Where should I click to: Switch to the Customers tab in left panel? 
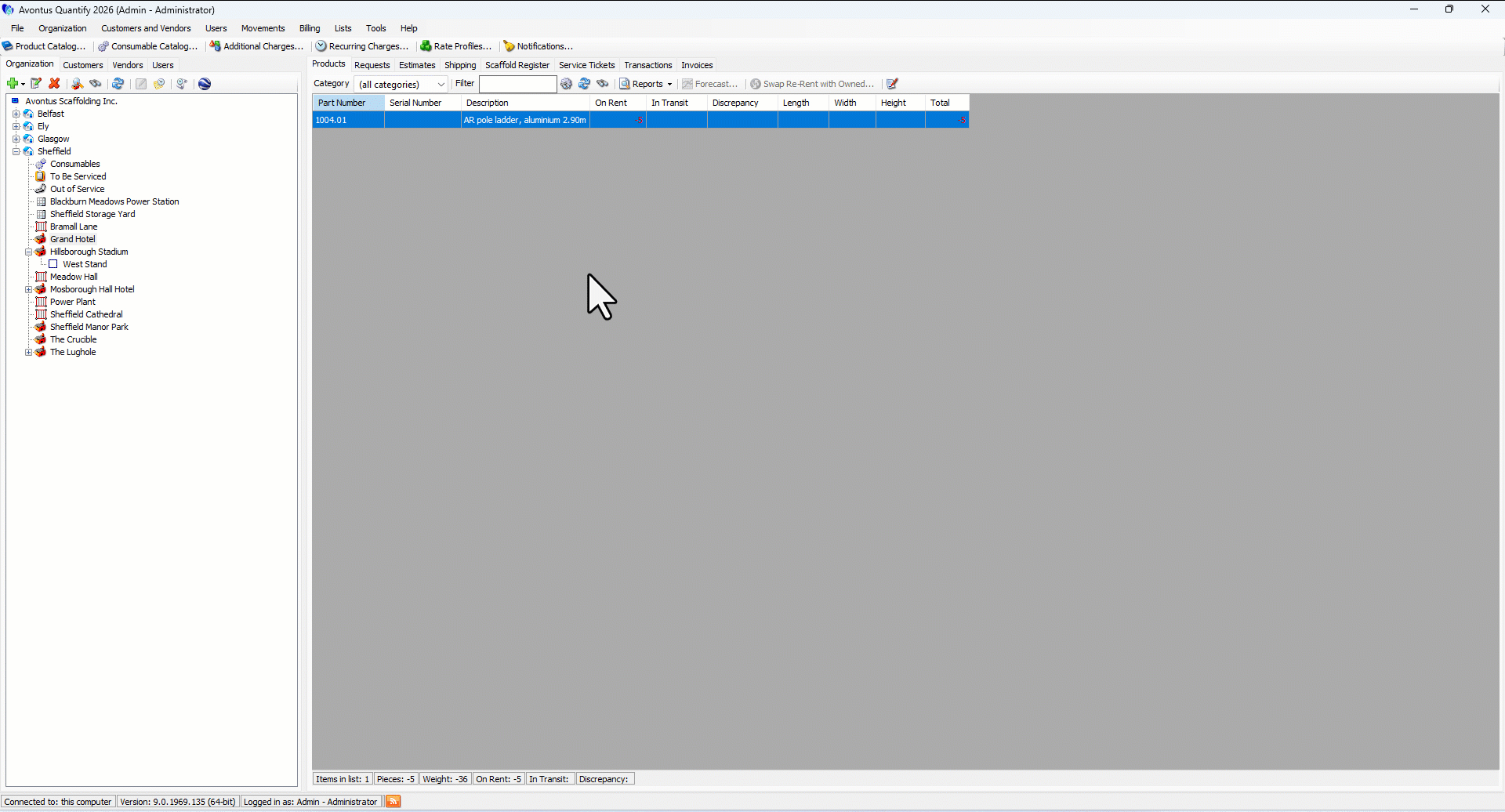83,65
